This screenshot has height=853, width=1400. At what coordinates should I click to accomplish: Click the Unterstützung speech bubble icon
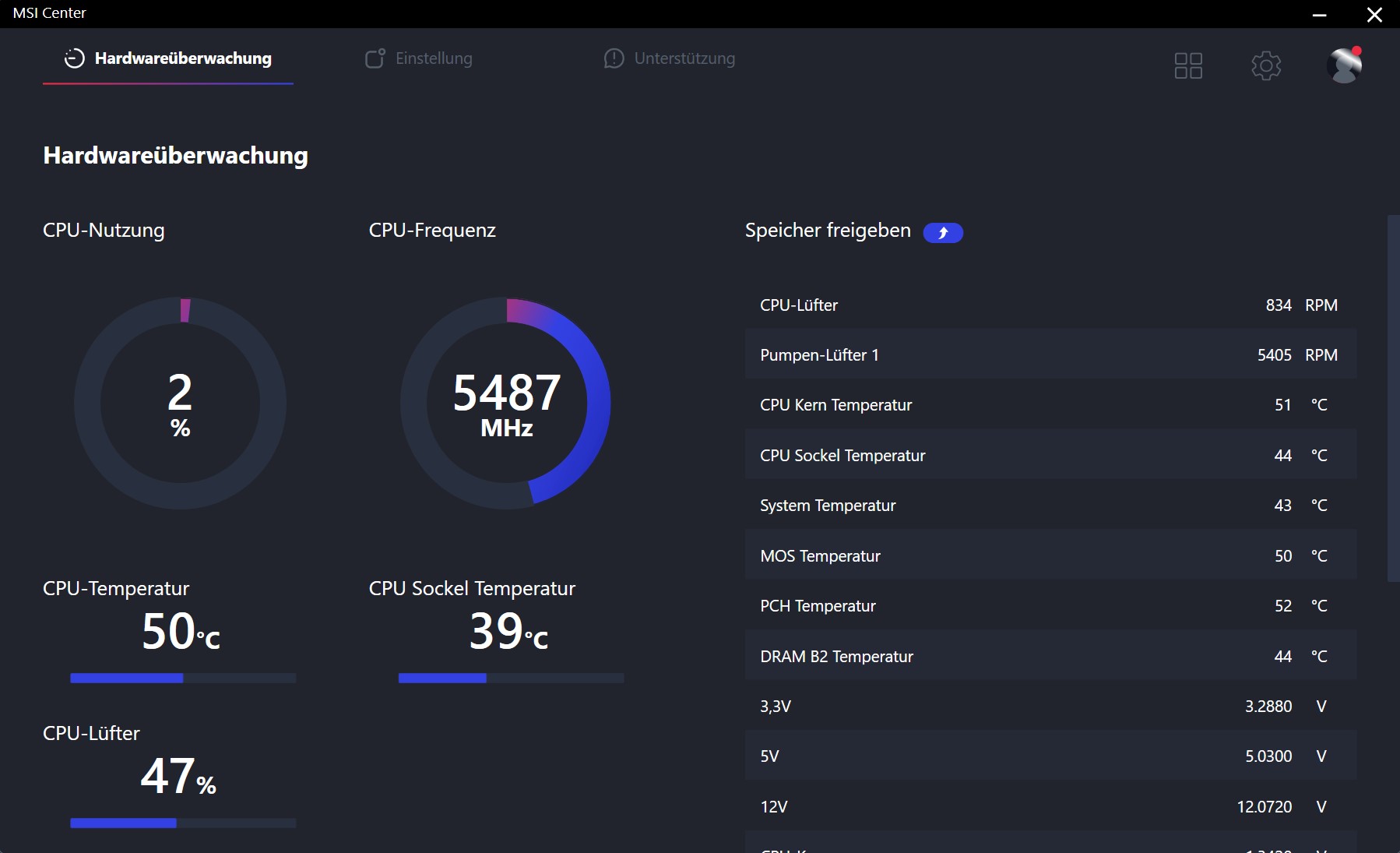coord(614,58)
